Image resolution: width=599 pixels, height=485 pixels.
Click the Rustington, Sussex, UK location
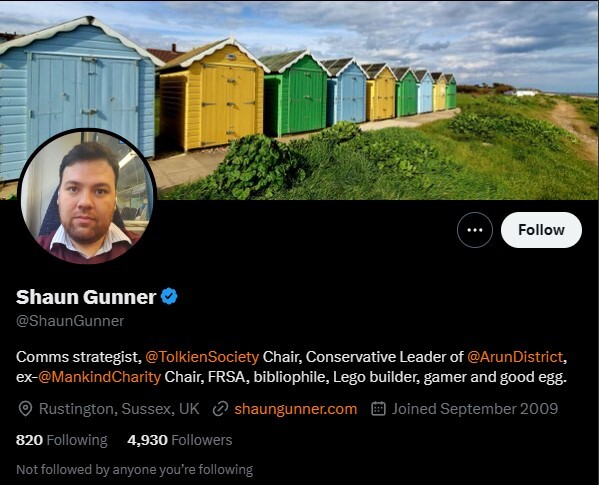pyautogui.click(x=119, y=409)
